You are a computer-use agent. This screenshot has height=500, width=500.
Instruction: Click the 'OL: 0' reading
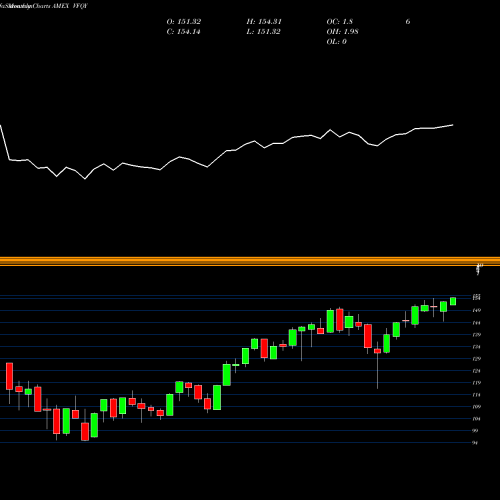click(336, 42)
